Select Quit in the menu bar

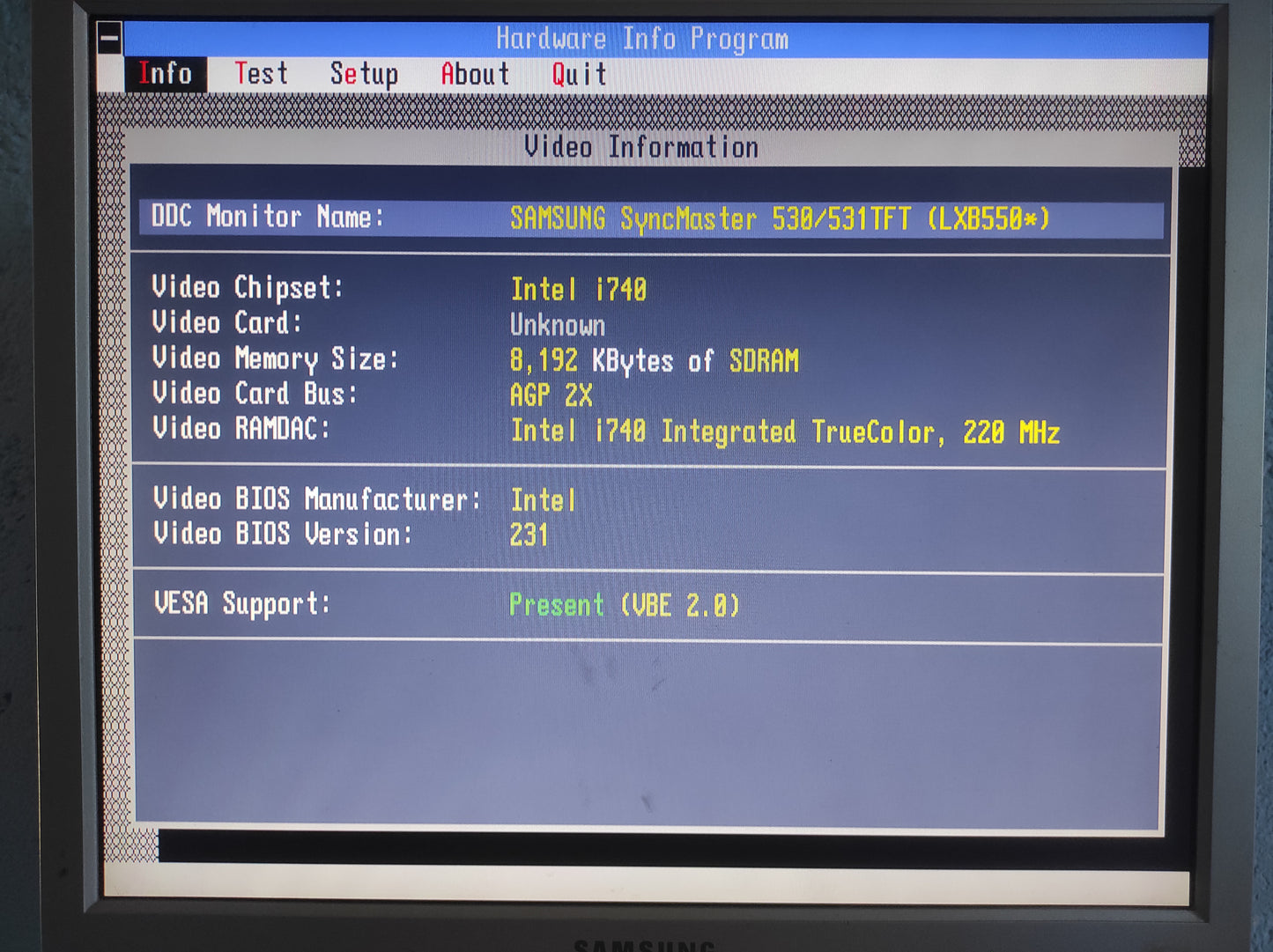click(580, 75)
